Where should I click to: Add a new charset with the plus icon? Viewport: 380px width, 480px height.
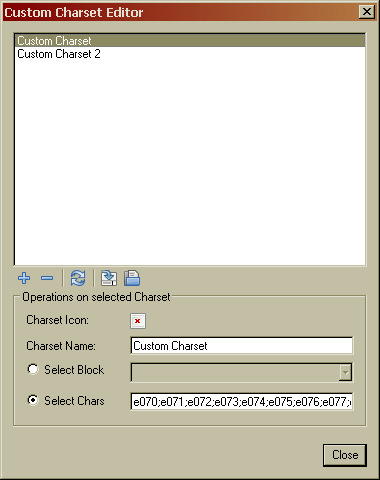tap(24, 278)
